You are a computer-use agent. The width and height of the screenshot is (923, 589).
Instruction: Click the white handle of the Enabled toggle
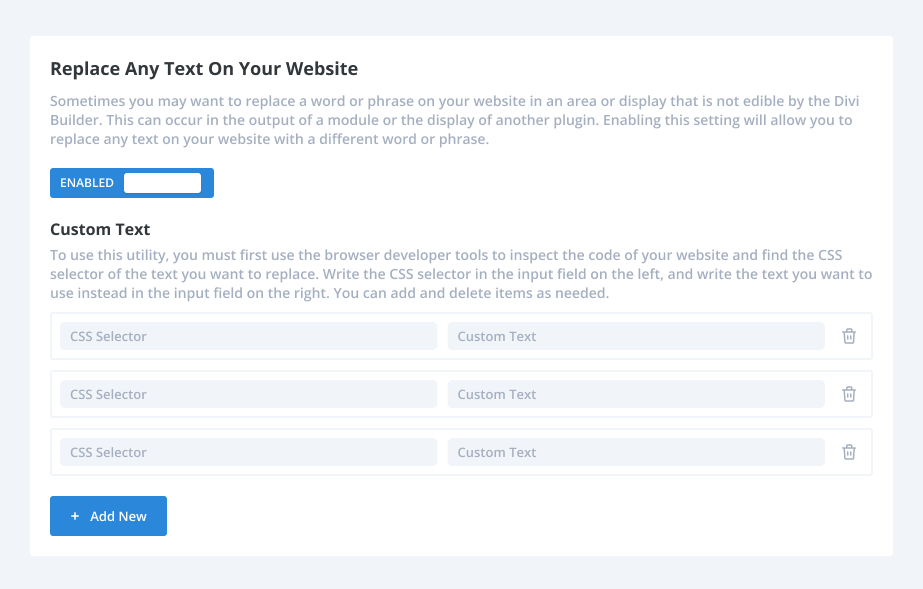[162, 183]
